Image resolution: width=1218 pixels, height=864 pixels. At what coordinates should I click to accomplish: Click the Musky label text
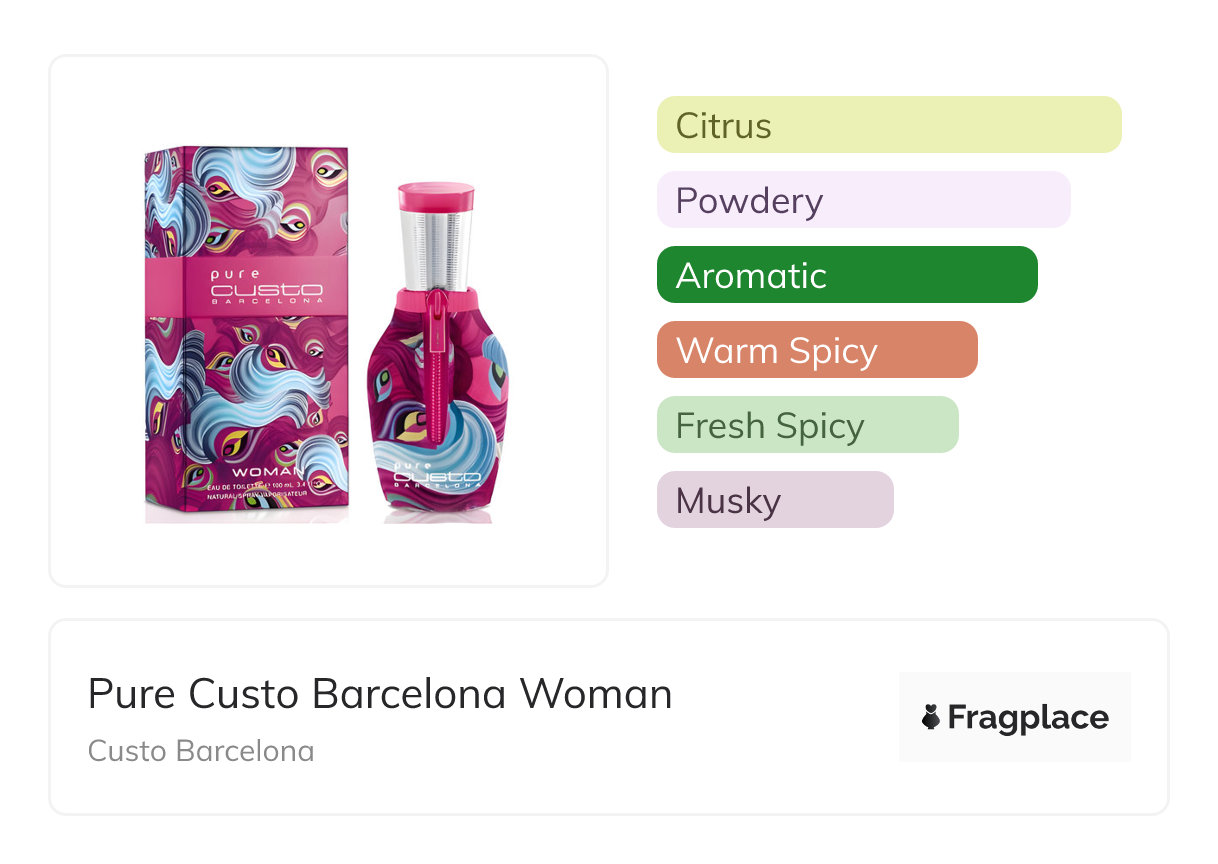pyautogui.click(x=728, y=501)
